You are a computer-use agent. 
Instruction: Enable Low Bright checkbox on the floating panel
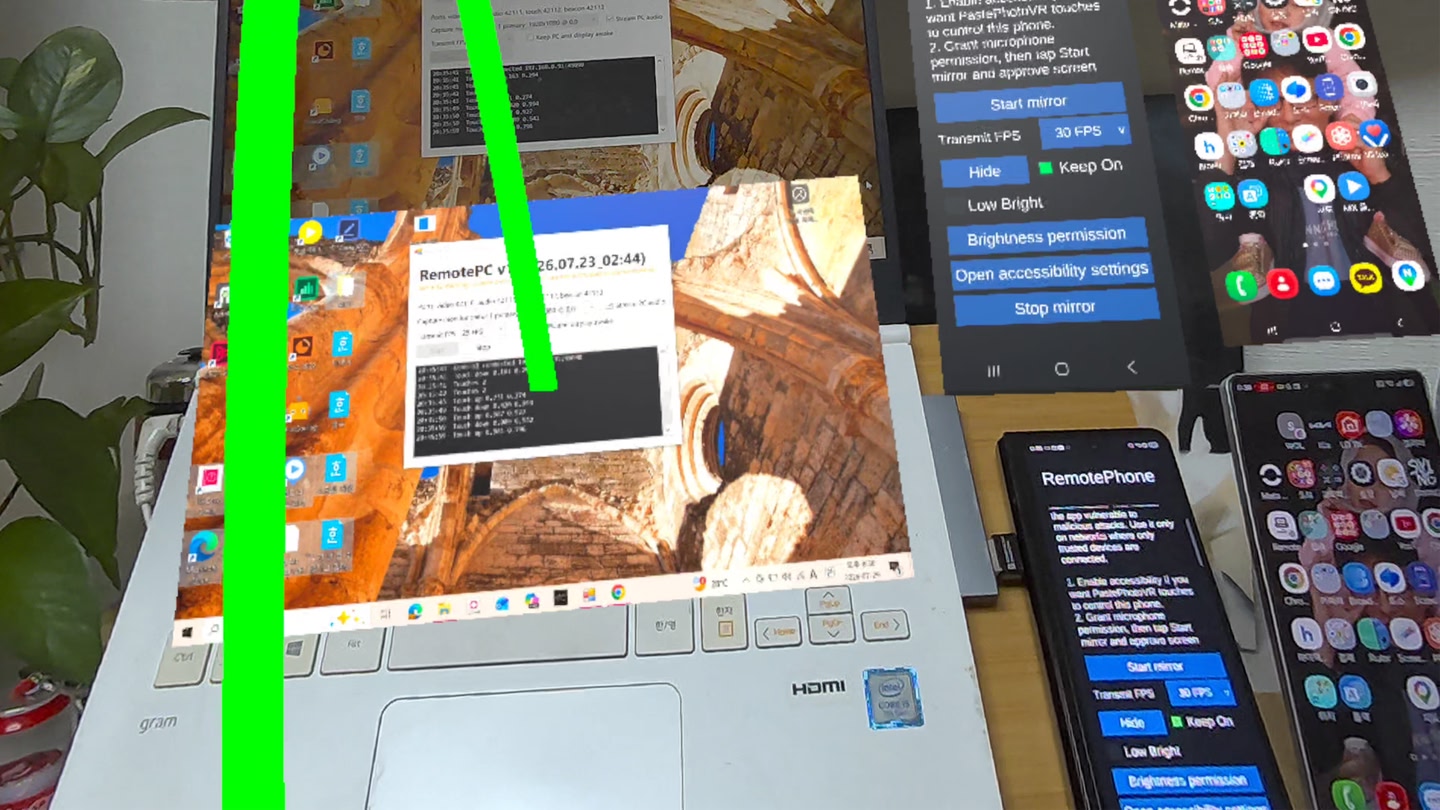click(954, 205)
